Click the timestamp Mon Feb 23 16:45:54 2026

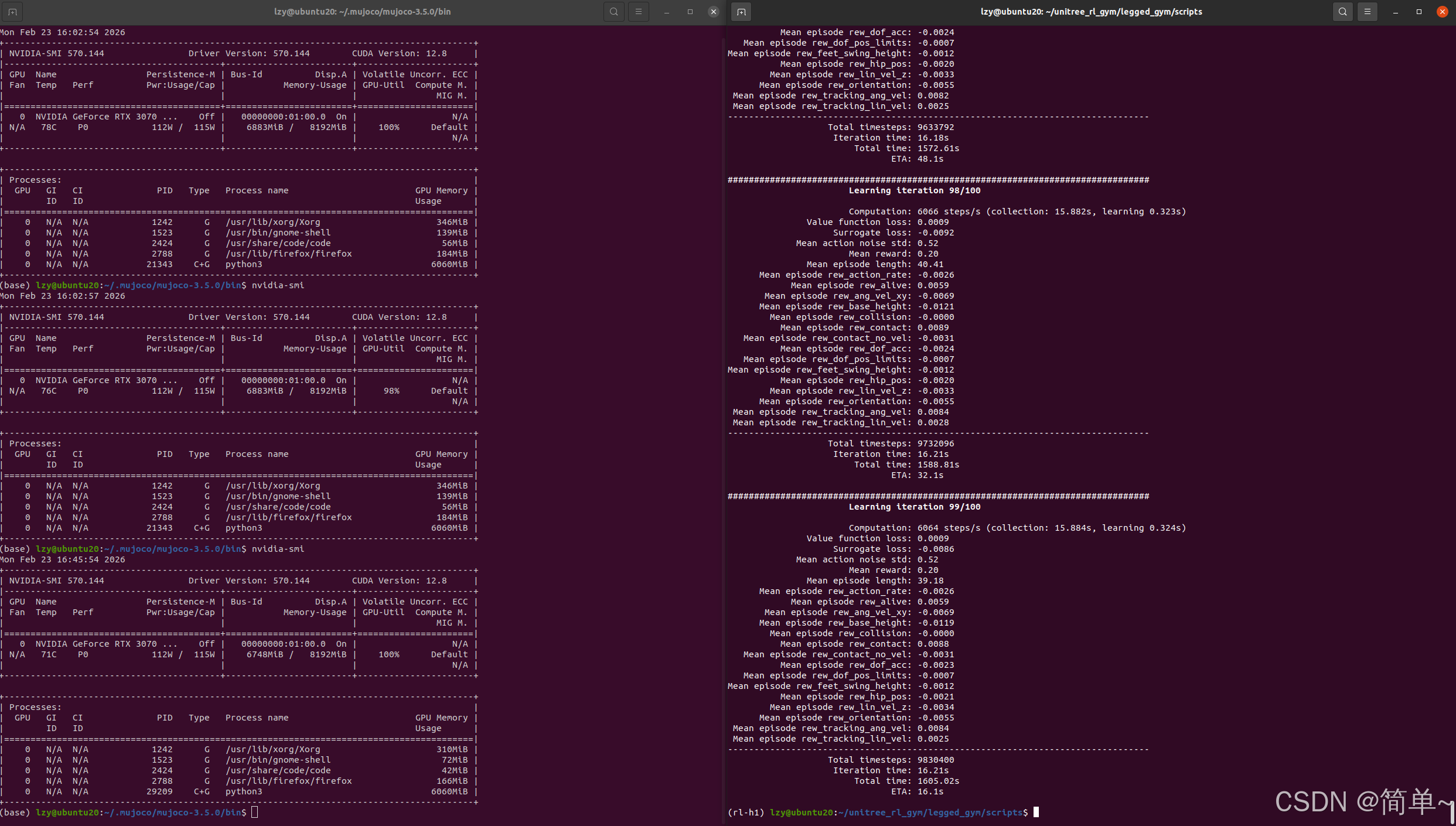(63, 559)
